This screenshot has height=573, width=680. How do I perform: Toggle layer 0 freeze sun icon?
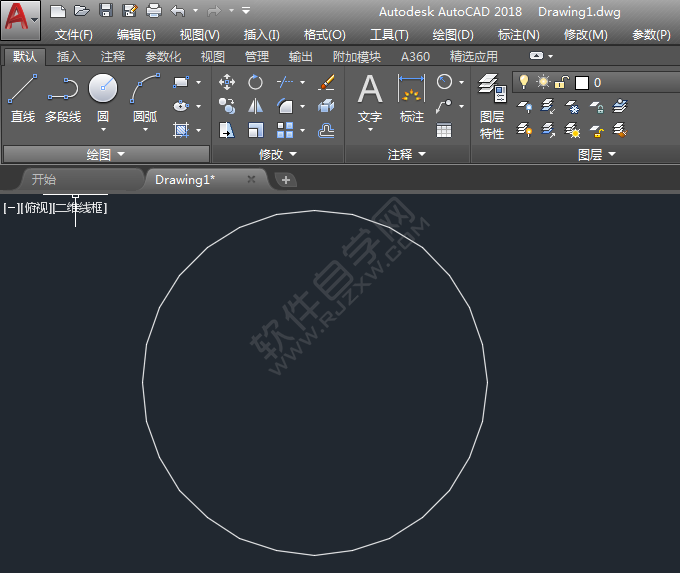pyautogui.click(x=543, y=82)
